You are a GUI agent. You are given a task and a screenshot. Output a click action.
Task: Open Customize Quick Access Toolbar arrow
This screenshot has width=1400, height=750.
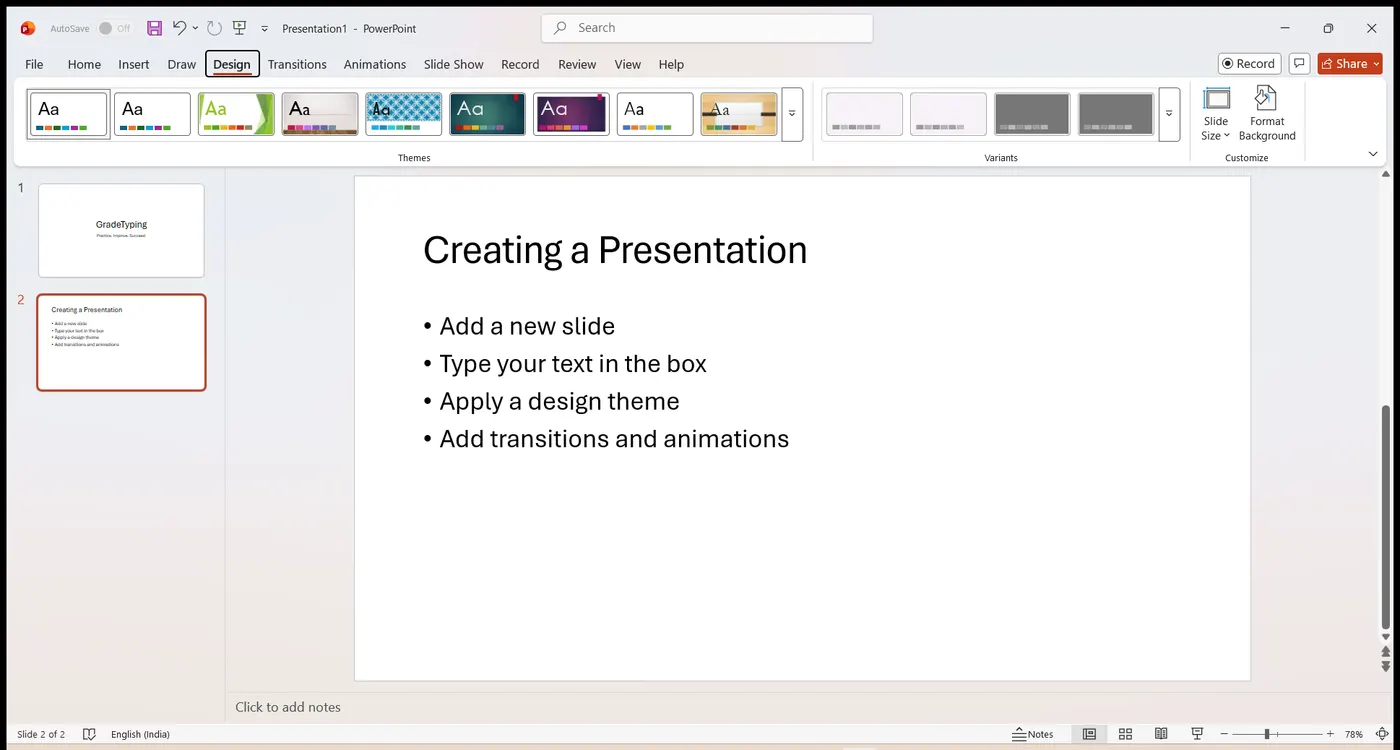(x=265, y=29)
